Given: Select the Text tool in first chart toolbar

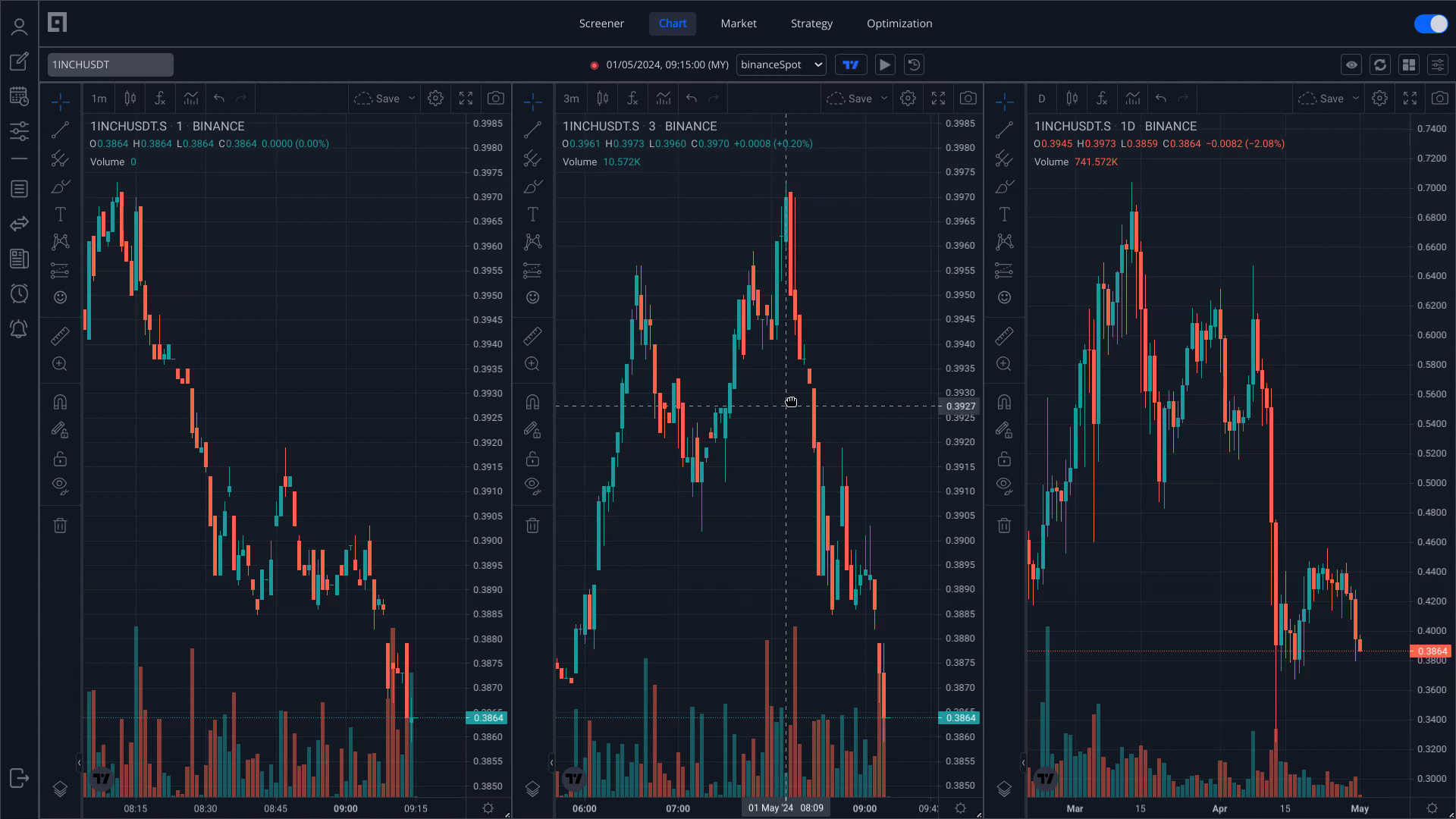Looking at the screenshot, I should [61, 215].
